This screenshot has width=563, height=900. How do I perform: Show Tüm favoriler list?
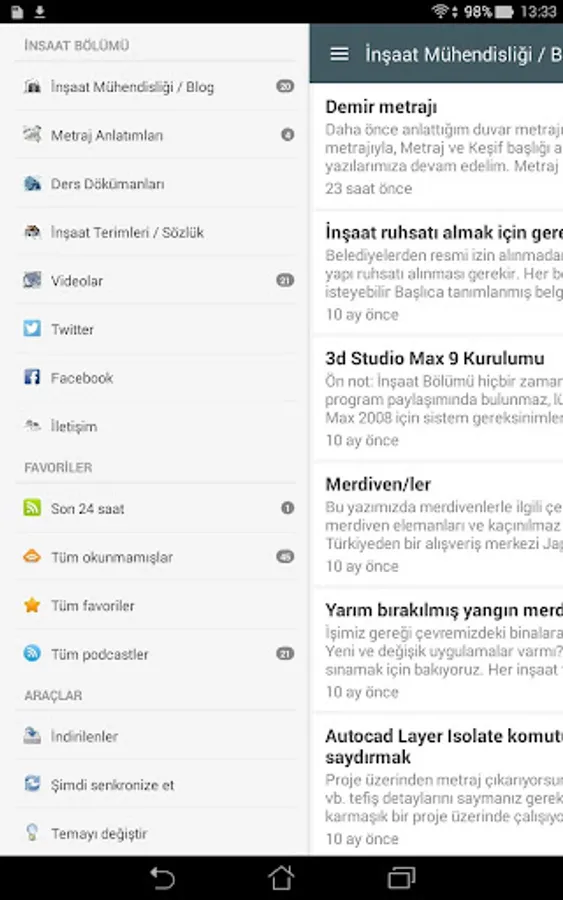point(158,605)
